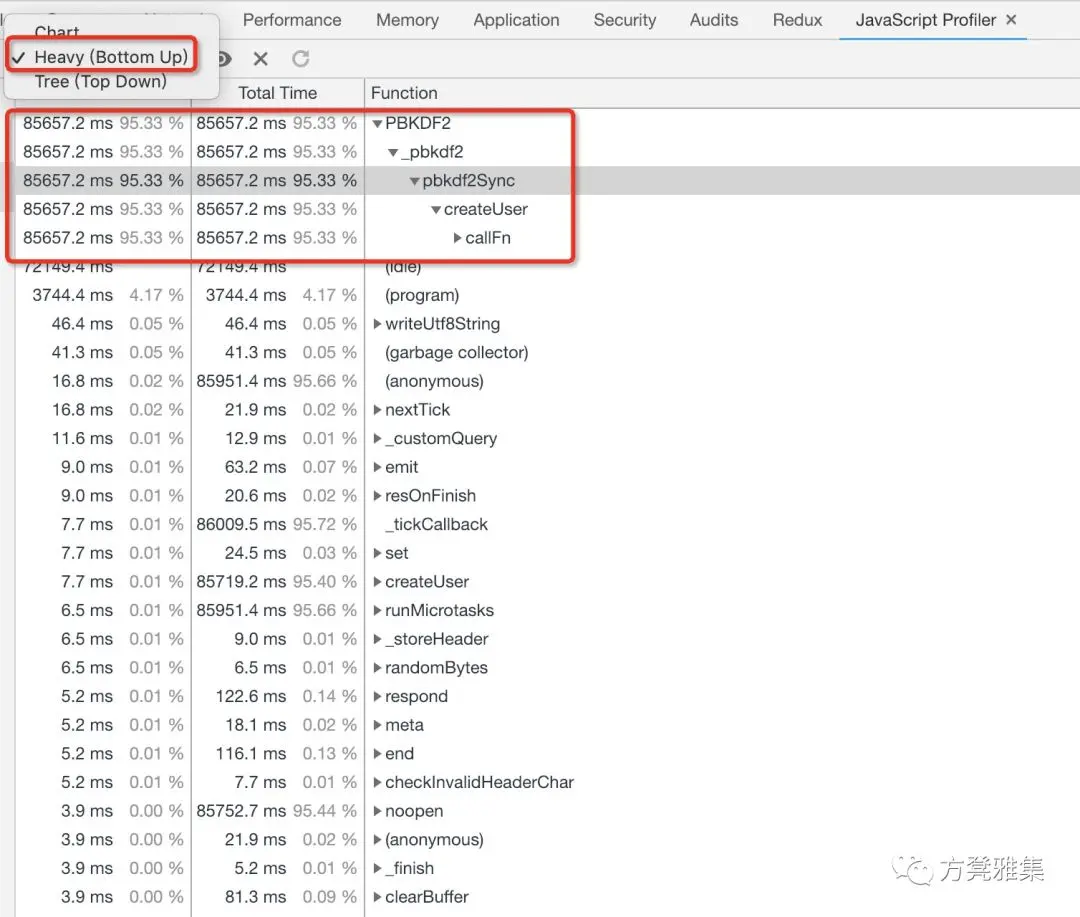Click the 85752.7 ms total time cell
The height and width of the screenshot is (917, 1080).
coord(241,811)
